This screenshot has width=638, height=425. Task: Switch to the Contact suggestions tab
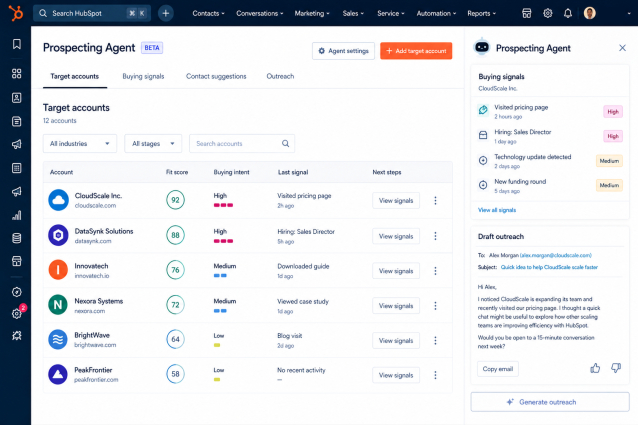(216, 76)
